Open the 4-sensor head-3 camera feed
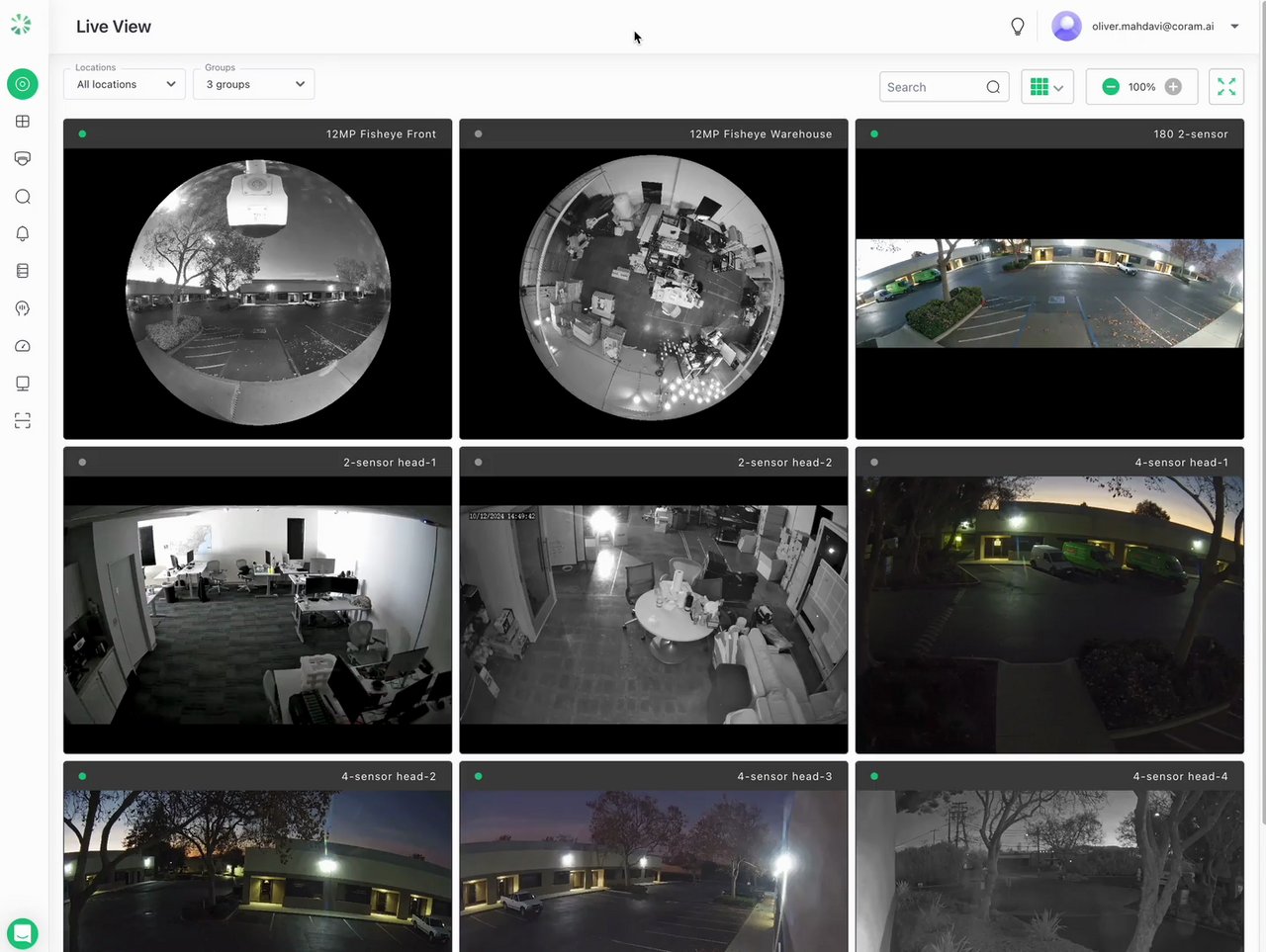Screen dimensions: 1266x952 coord(654,871)
